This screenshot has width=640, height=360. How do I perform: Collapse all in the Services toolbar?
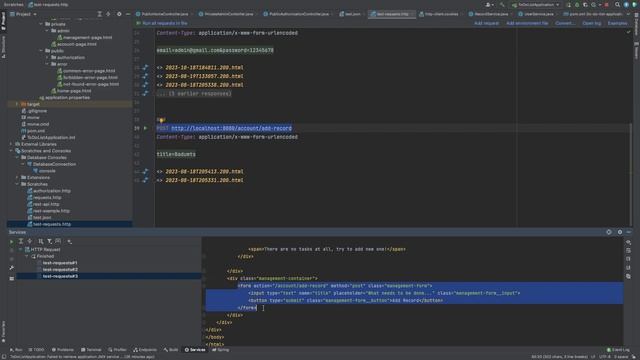click(30, 242)
